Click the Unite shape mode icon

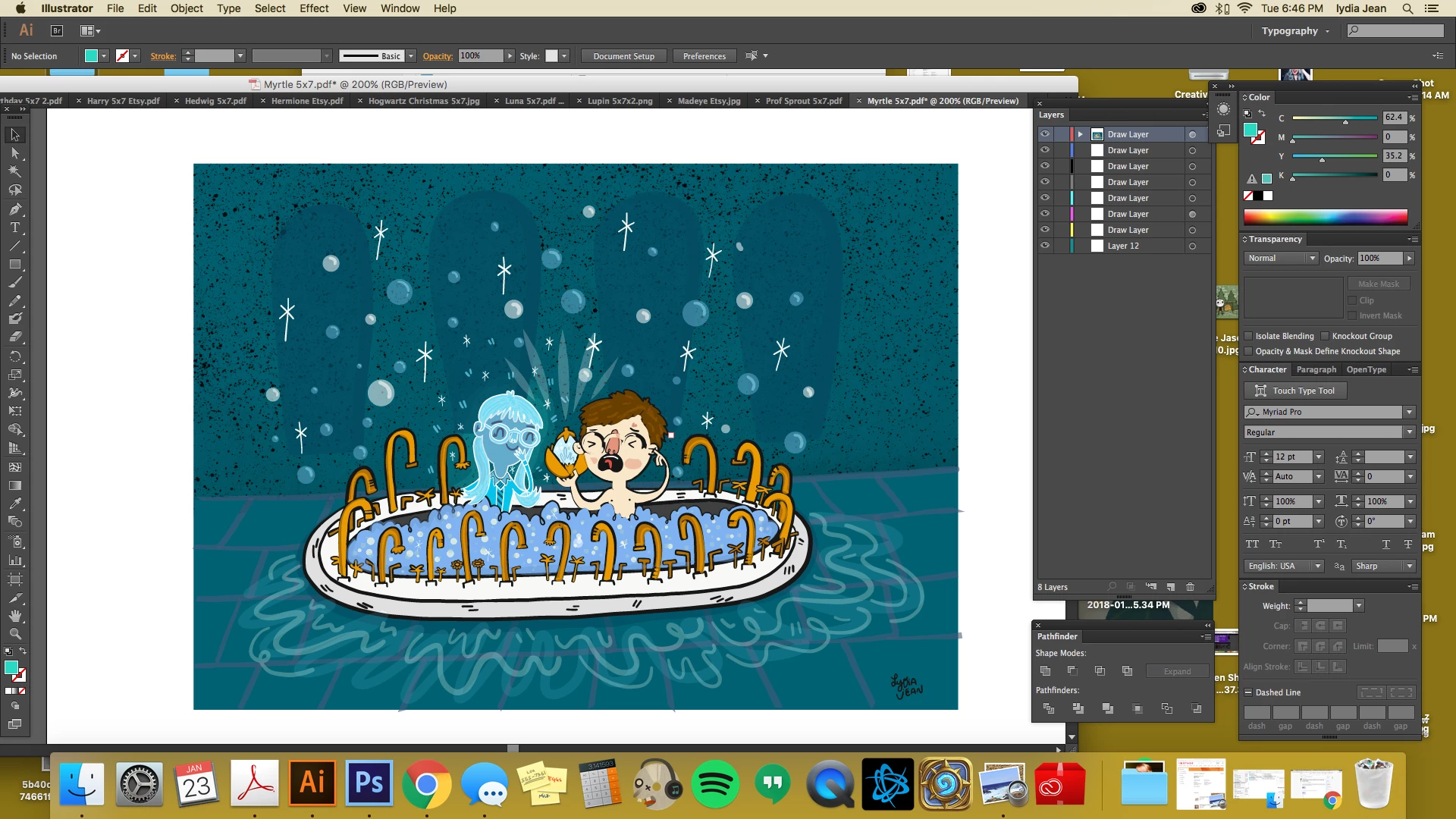(x=1045, y=671)
